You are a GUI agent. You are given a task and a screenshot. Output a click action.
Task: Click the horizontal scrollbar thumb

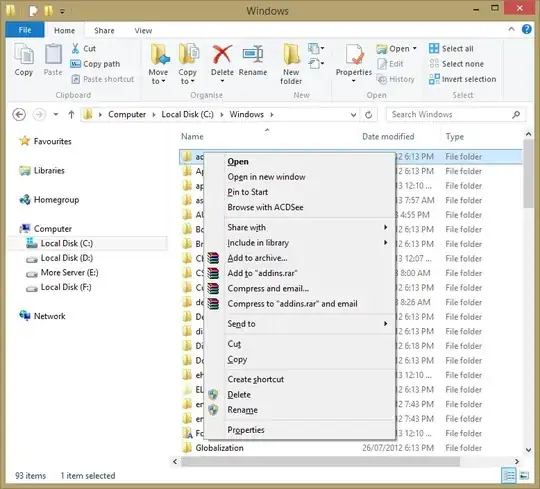pos(320,461)
